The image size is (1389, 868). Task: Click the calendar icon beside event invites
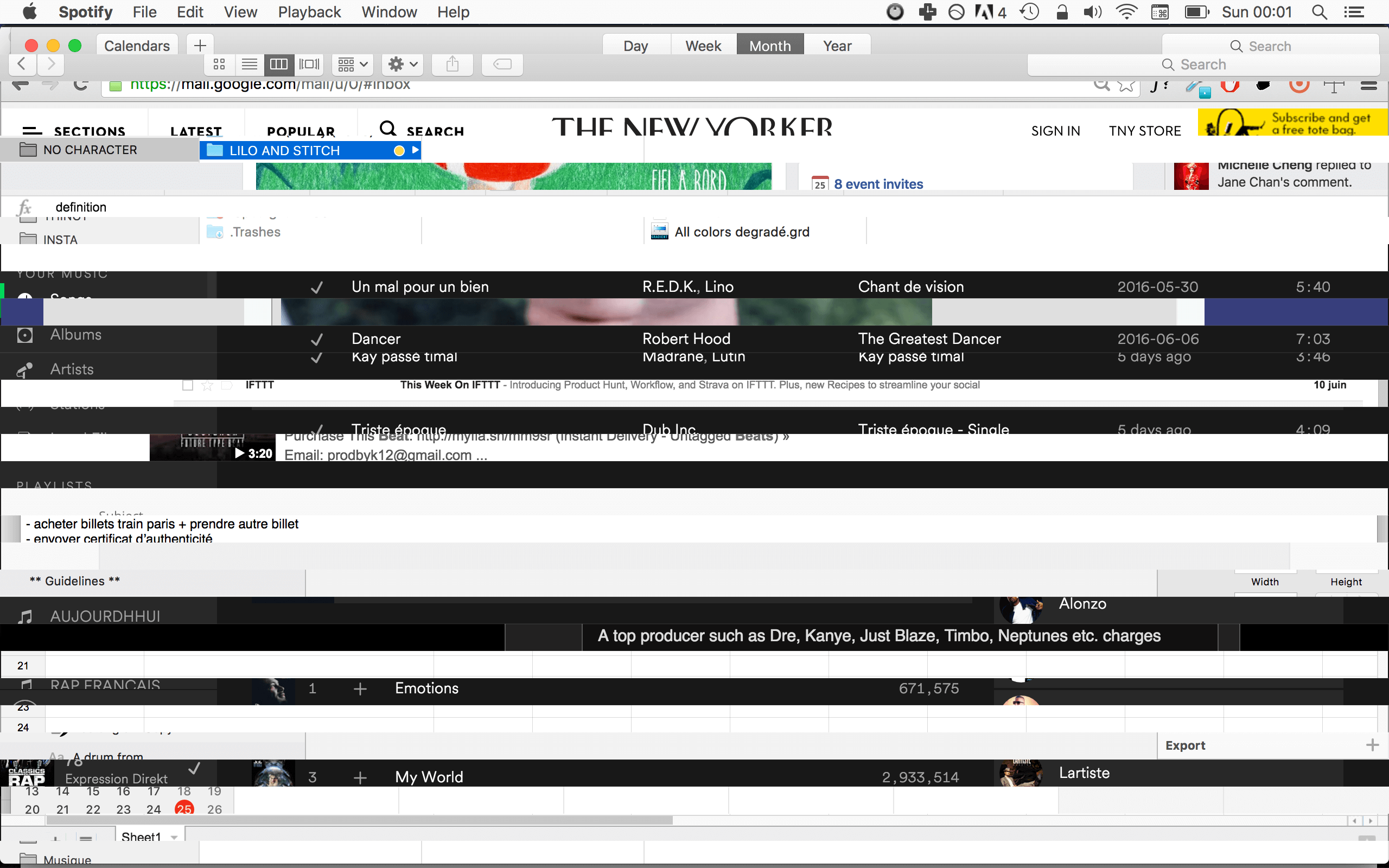click(x=820, y=184)
